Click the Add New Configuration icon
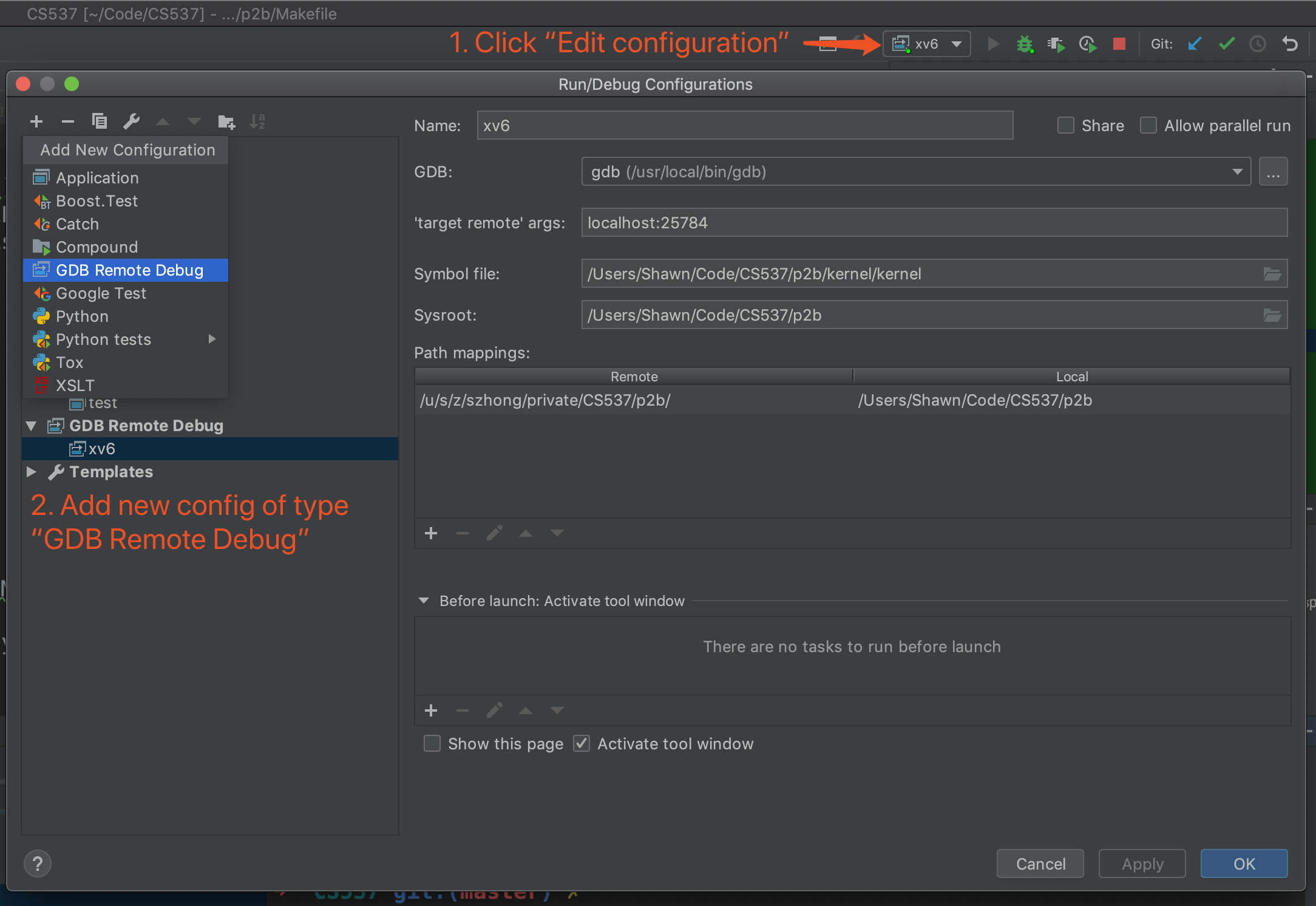This screenshot has width=1316, height=906. click(x=36, y=120)
